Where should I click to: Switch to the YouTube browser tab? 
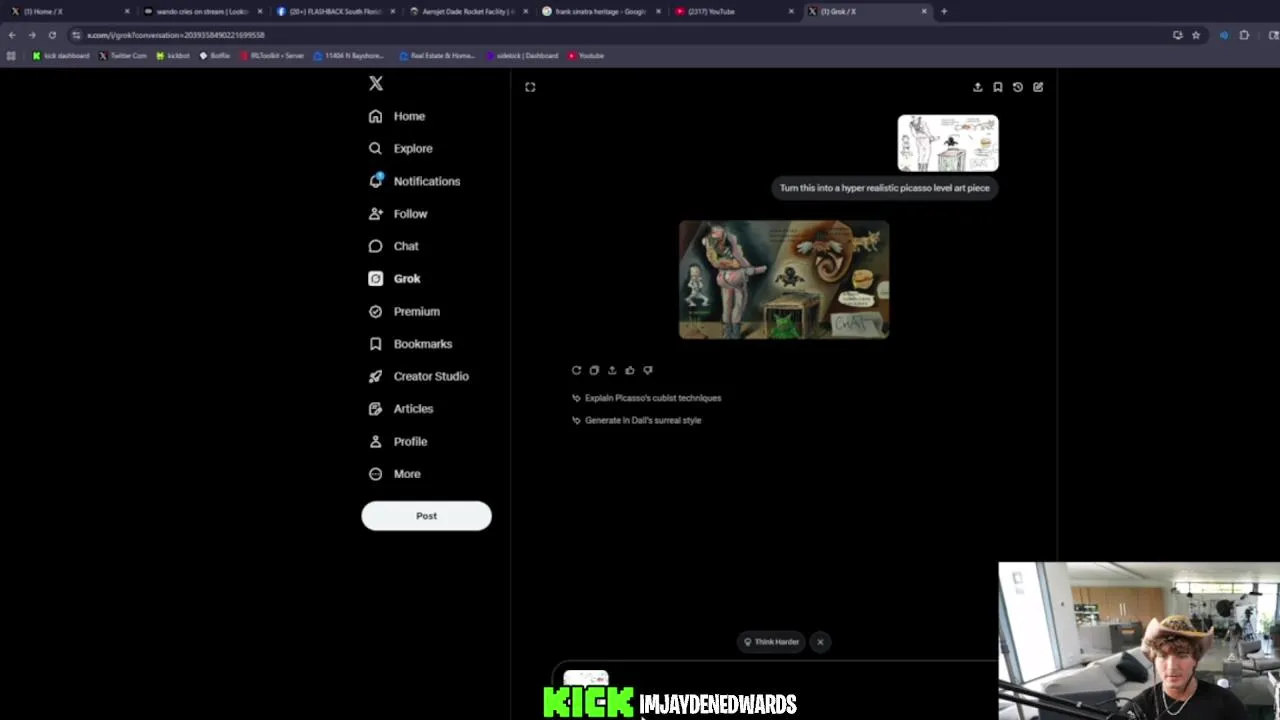(x=735, y=11)
